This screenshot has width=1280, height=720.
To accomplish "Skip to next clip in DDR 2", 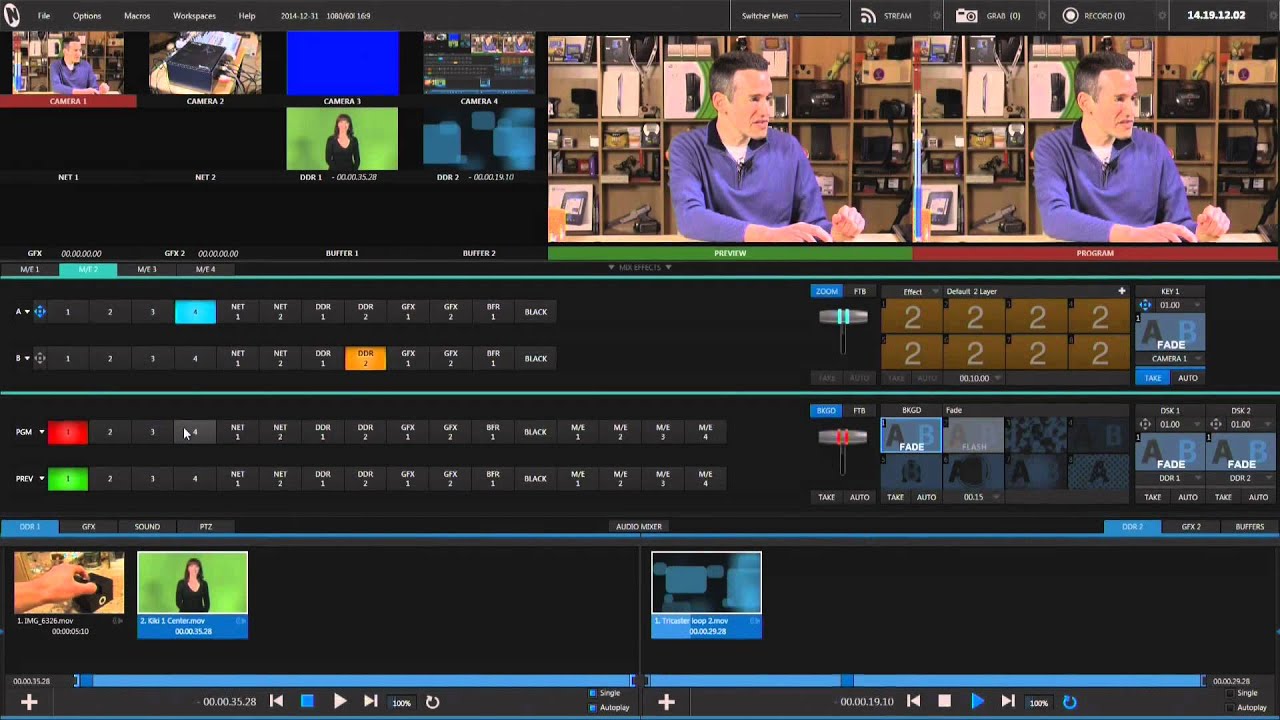I will pos(1007,702).
